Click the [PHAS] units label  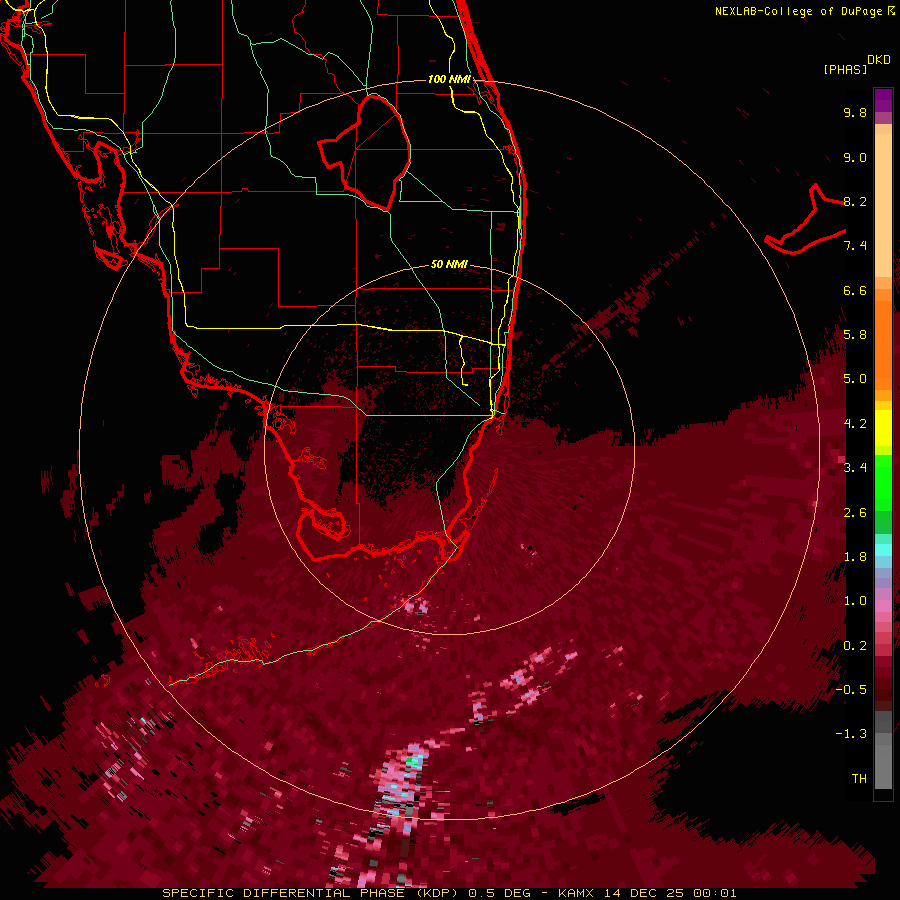coord(845,69)
